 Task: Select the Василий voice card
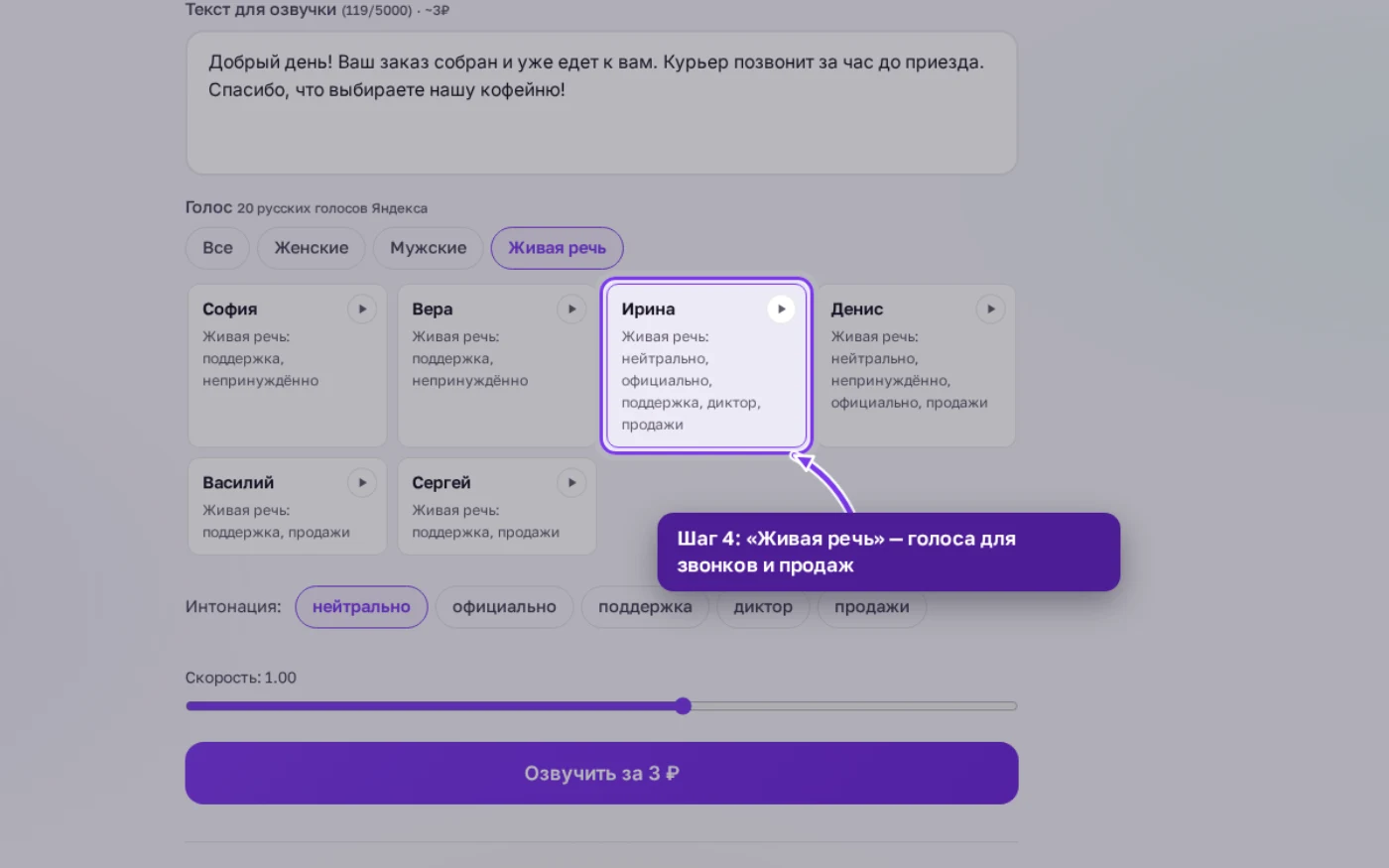288,507
